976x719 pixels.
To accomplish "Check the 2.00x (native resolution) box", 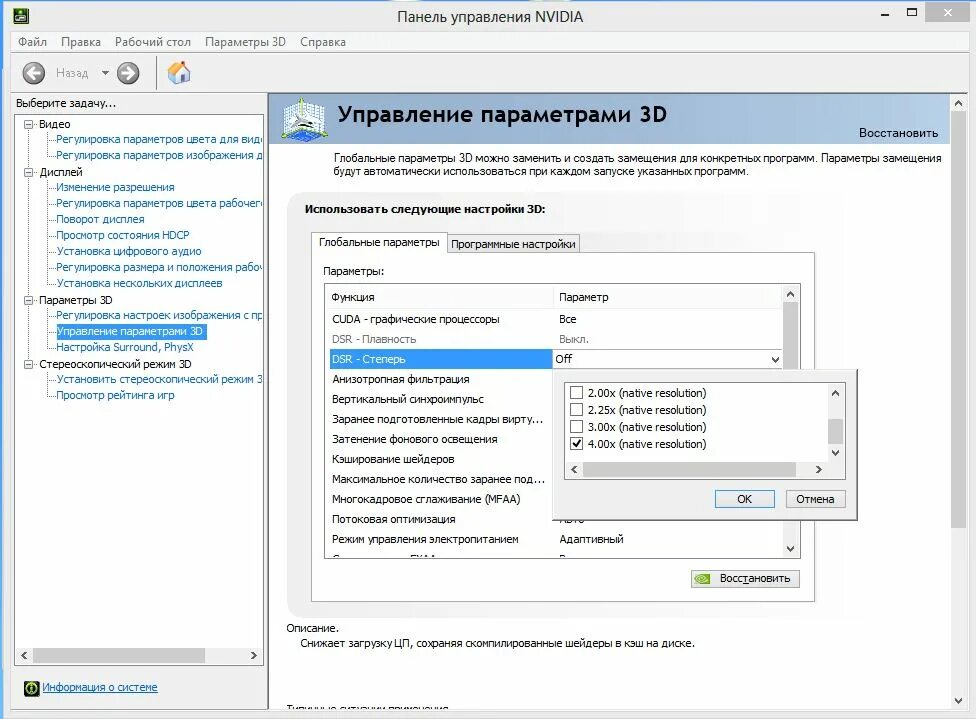I will point(576,393).
